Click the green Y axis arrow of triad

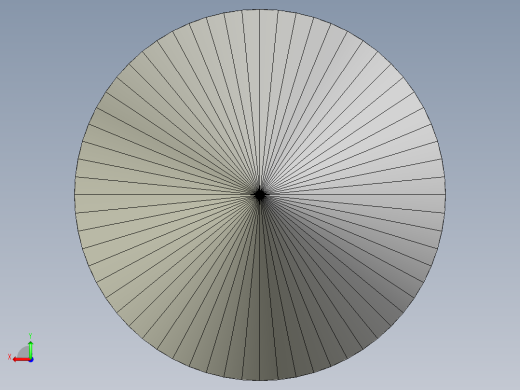tap(31, 349)
